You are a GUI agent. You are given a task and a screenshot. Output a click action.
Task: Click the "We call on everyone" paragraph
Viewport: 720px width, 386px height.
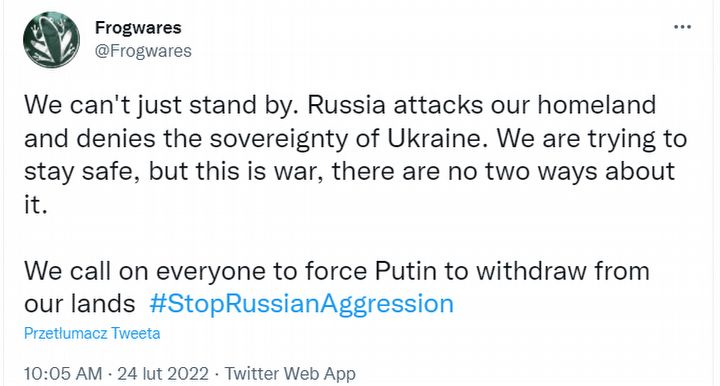[x=337, y=287]
